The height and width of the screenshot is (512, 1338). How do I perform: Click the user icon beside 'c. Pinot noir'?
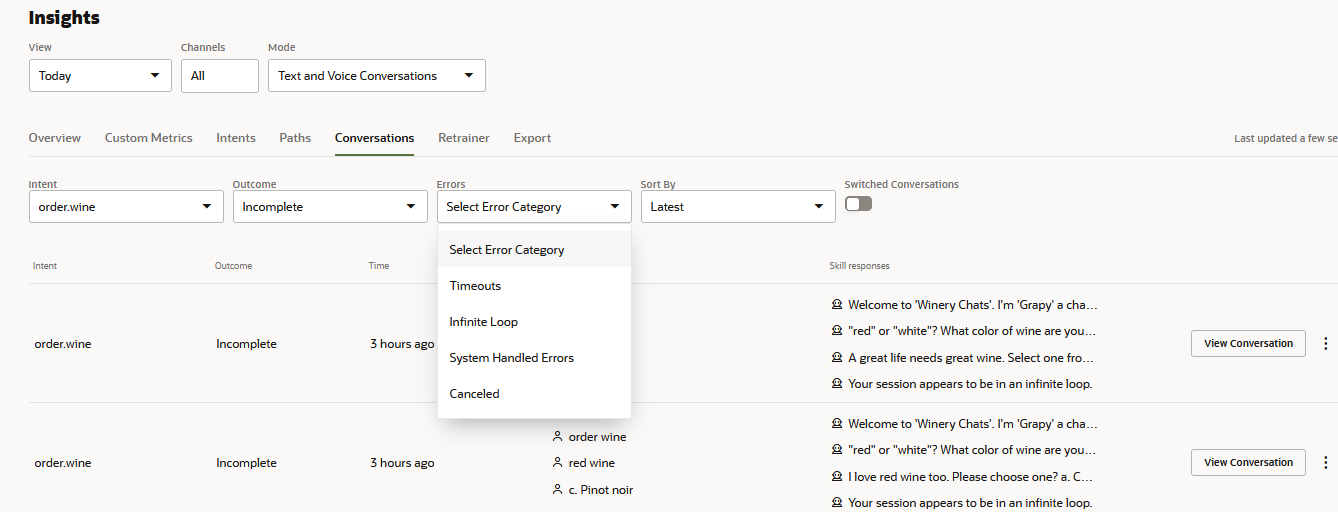[558, 490]
